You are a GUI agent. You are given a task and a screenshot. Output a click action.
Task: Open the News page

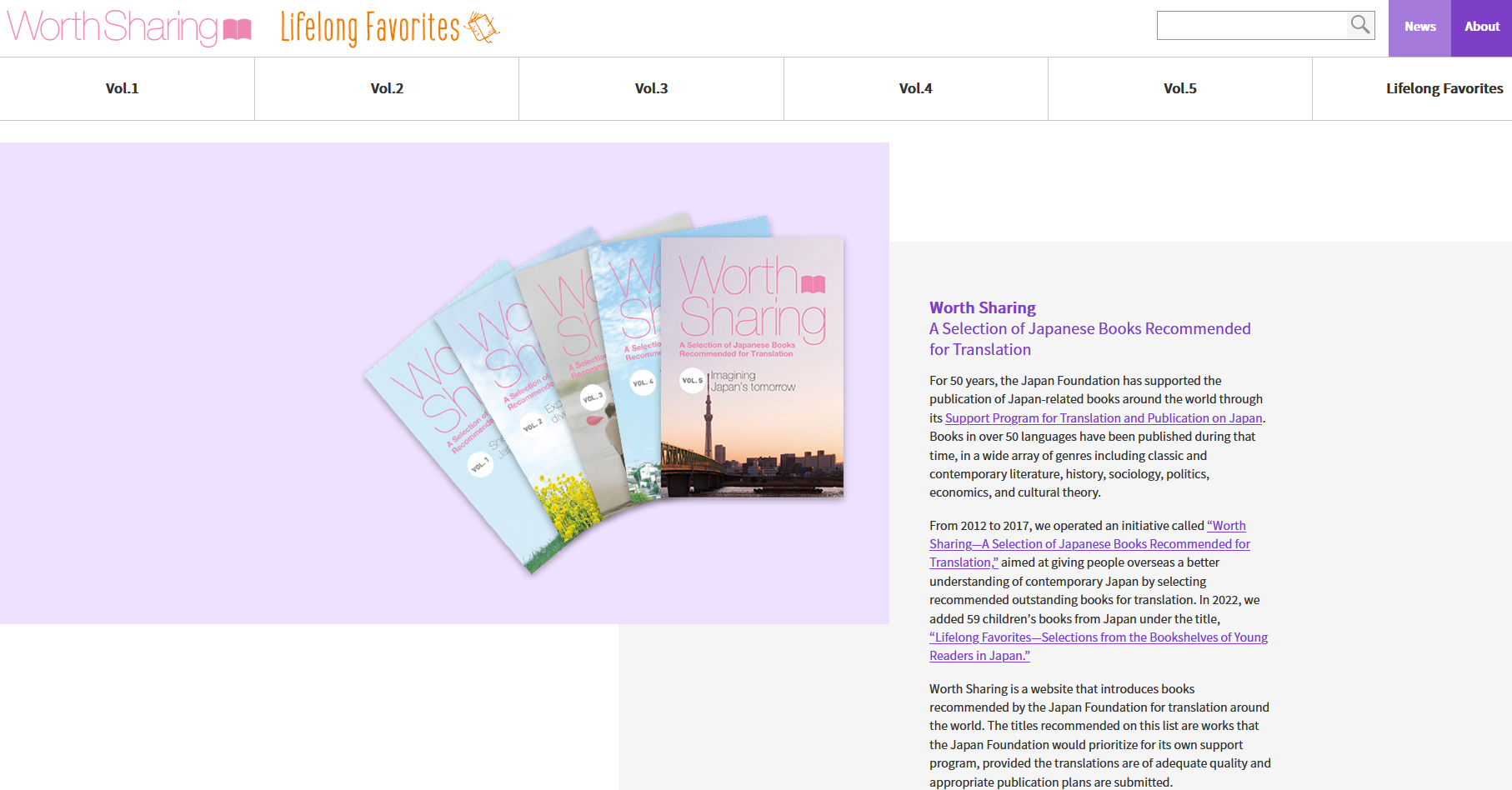pos(1419,27)
